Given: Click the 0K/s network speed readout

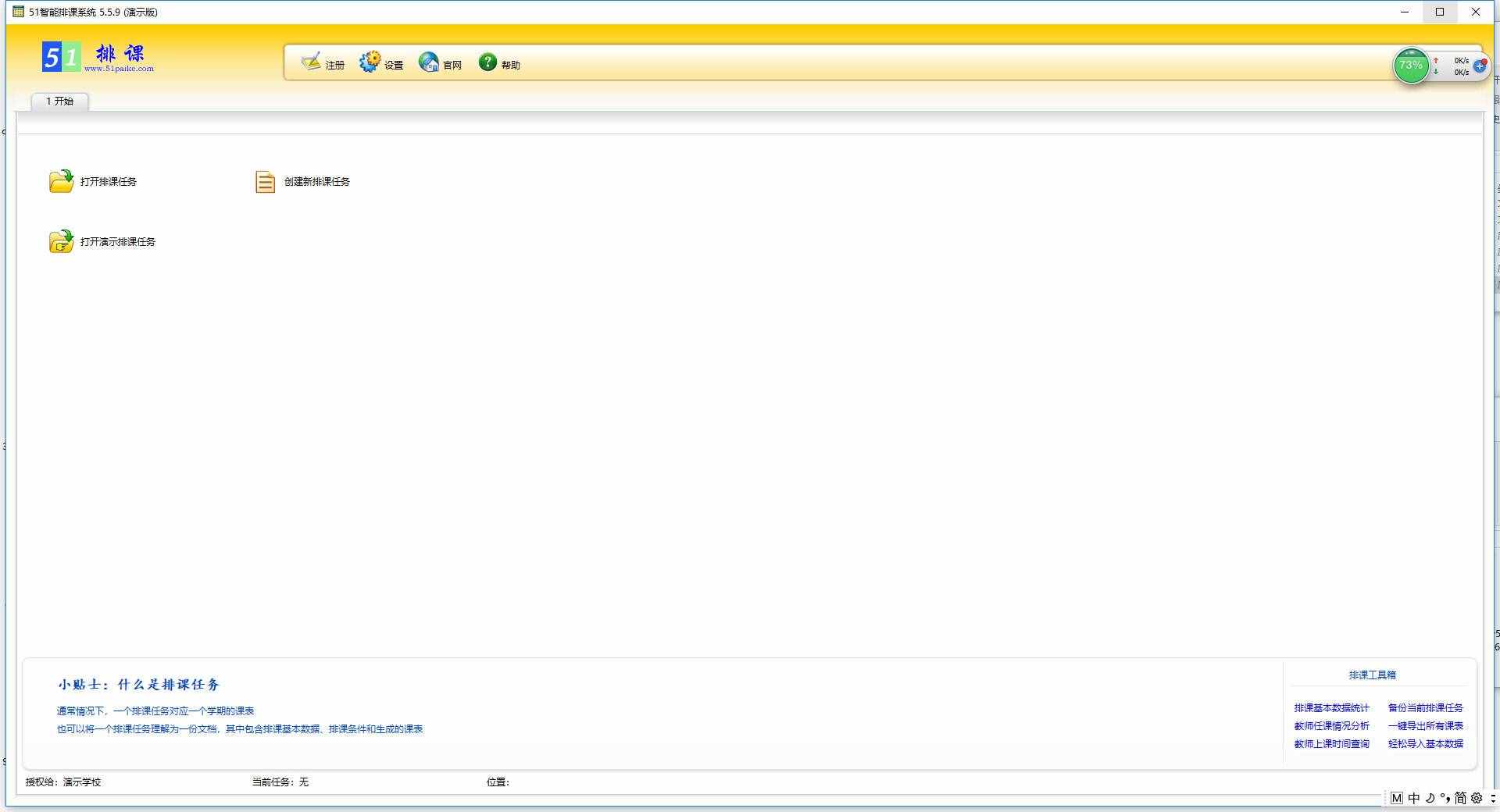Looking at the screenshot, I should point(1461,66).
